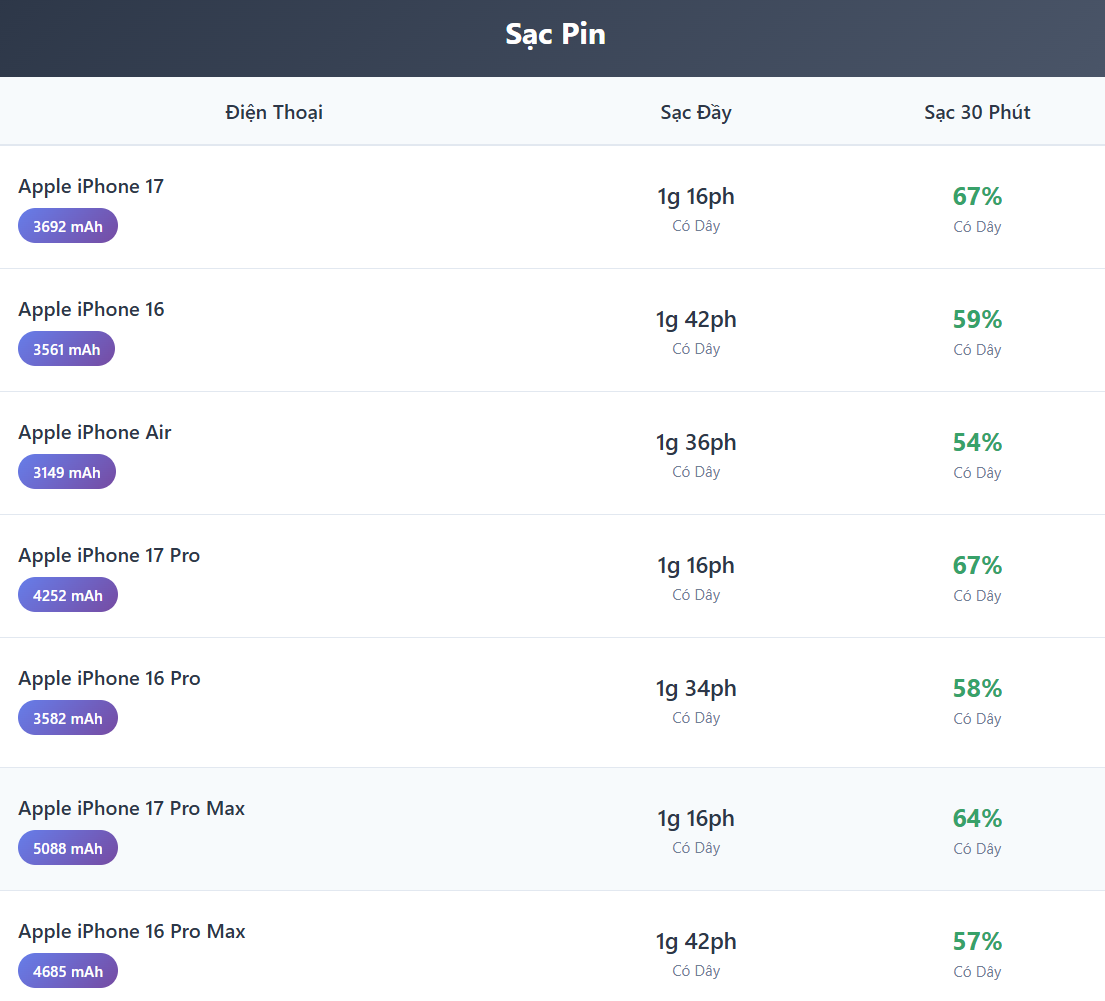Click the Điện Thoại column header

pyautogui.click(x=274, y=112)
